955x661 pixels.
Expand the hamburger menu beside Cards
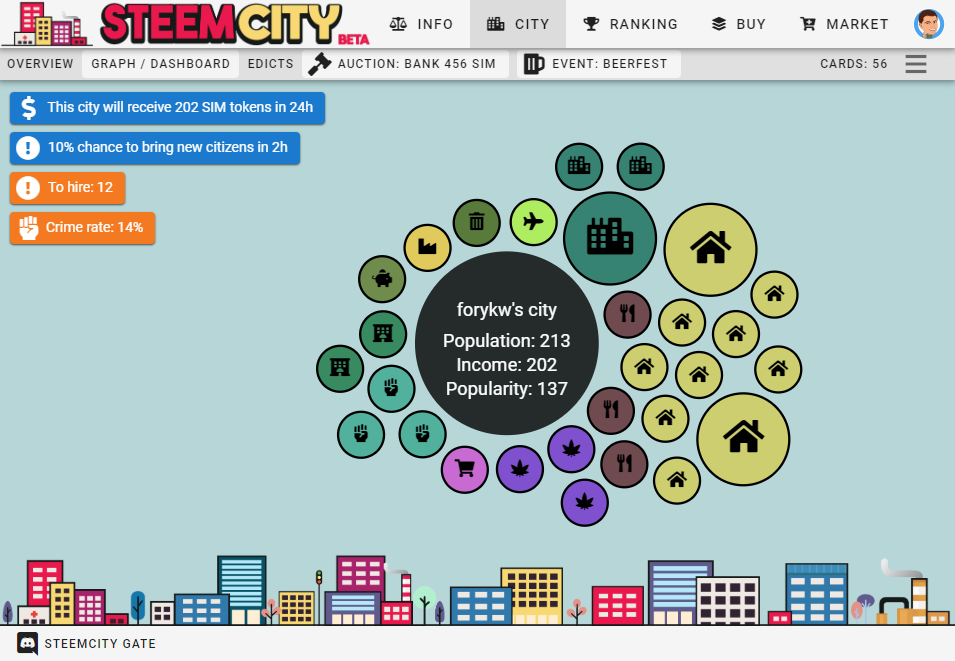pos(916,64)
